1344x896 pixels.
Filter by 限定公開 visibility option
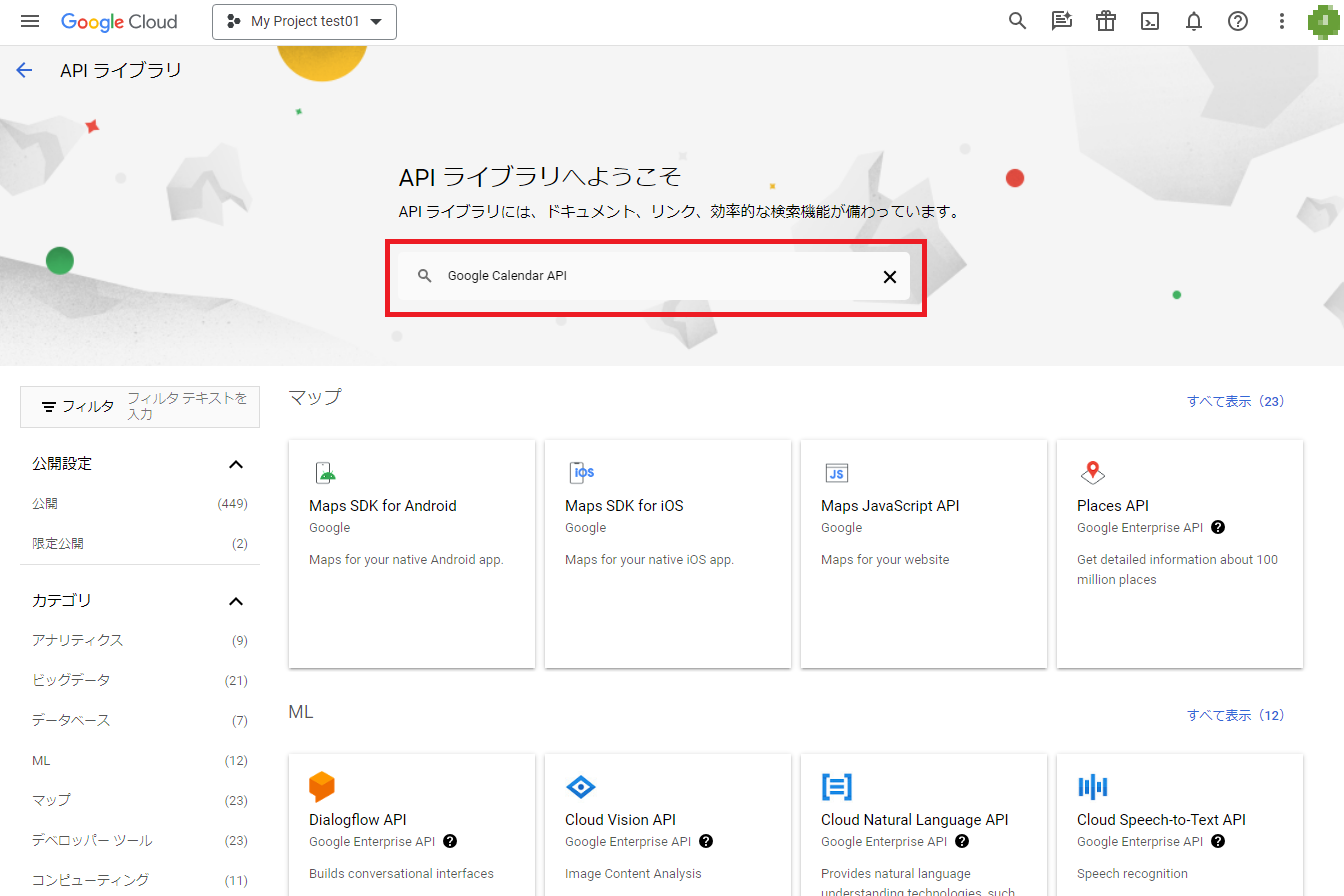pyautogui.click(x=58, y=544)
